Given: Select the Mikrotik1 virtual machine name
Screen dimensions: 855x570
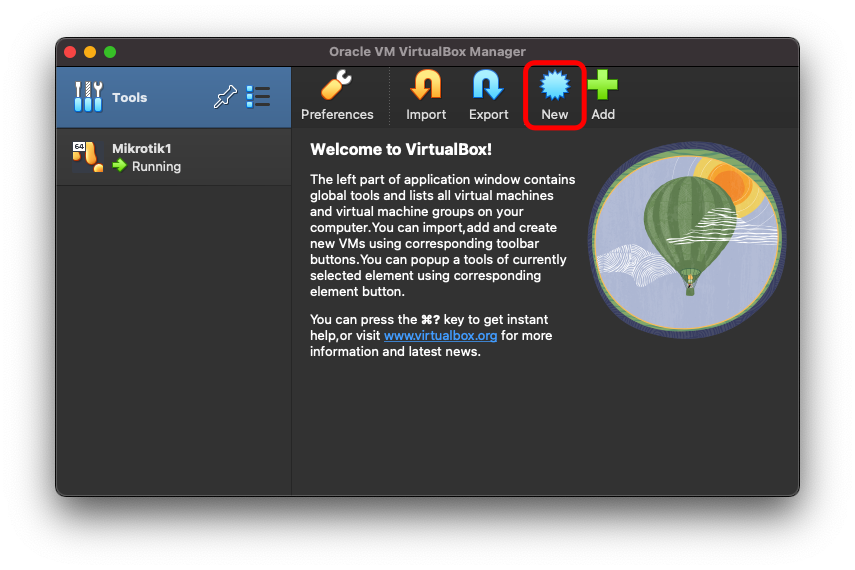Looking at the screenshot, I should [x=142, y=148].
